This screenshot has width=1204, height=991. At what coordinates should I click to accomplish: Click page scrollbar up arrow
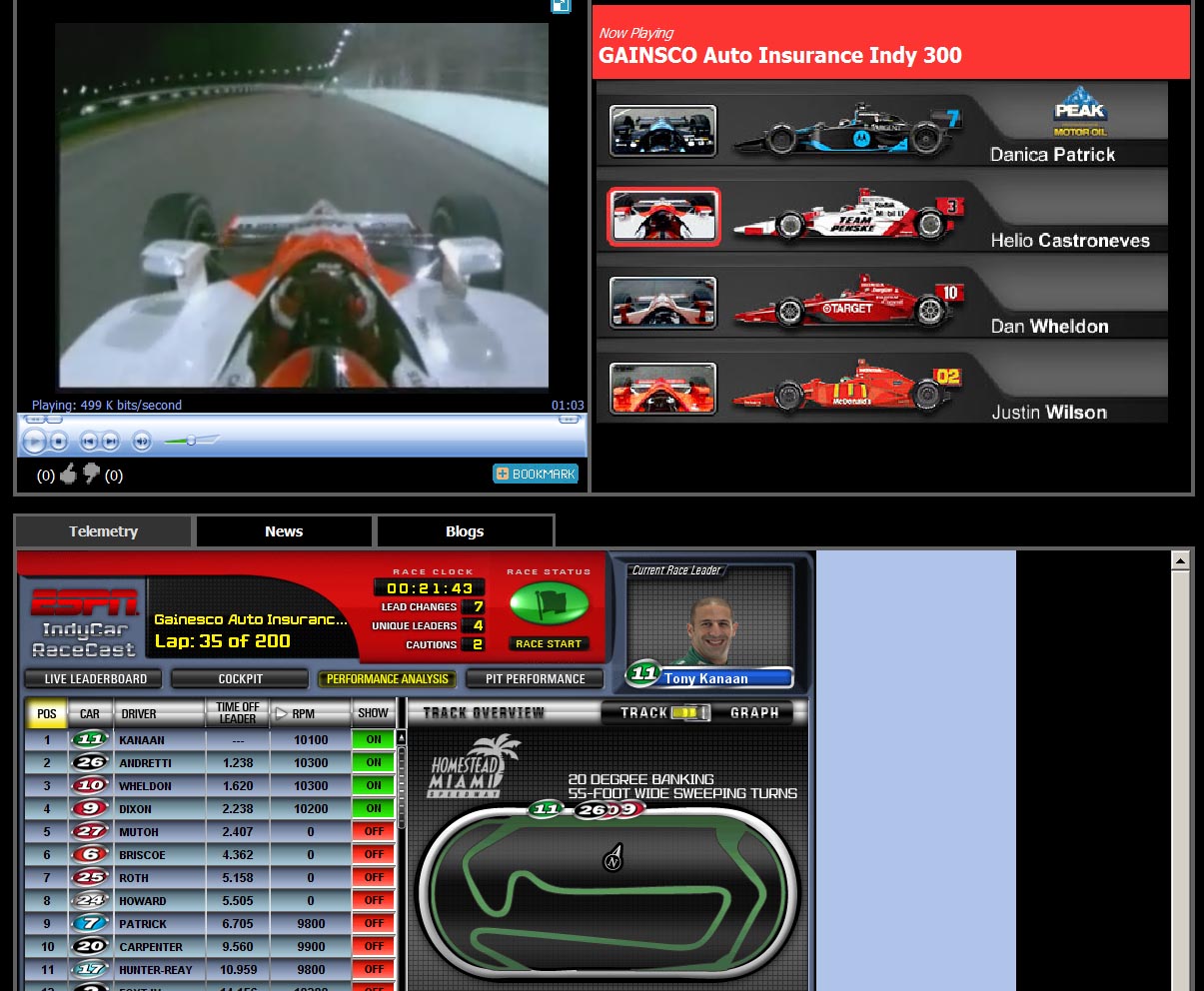(x=1180, y=560)
